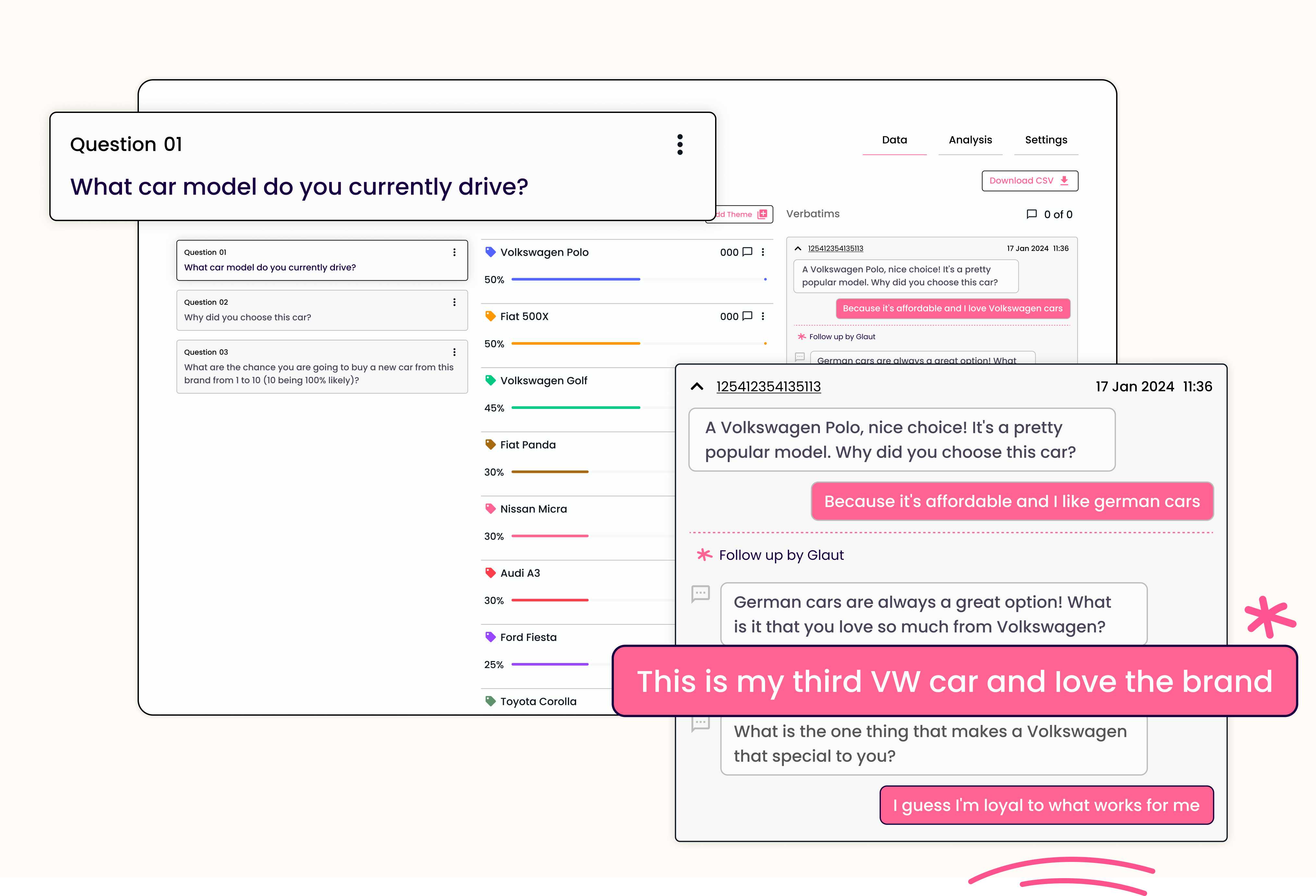Click the Volkswagen Golf 45% progress bar

pos(593,407)
